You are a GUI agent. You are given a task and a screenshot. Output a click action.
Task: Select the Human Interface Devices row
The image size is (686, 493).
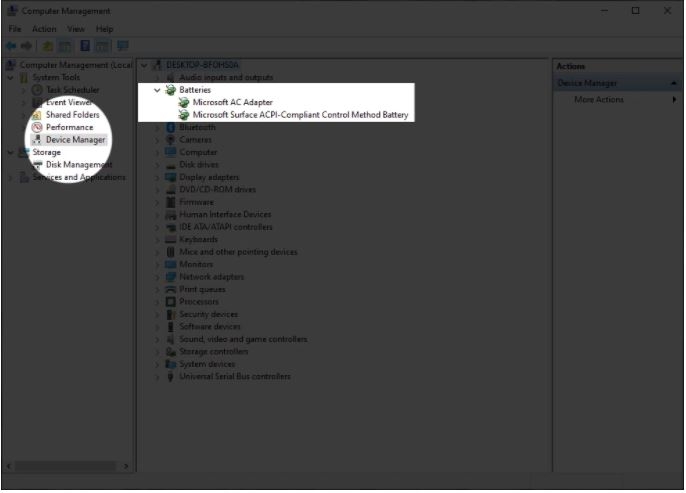[225, 215]
